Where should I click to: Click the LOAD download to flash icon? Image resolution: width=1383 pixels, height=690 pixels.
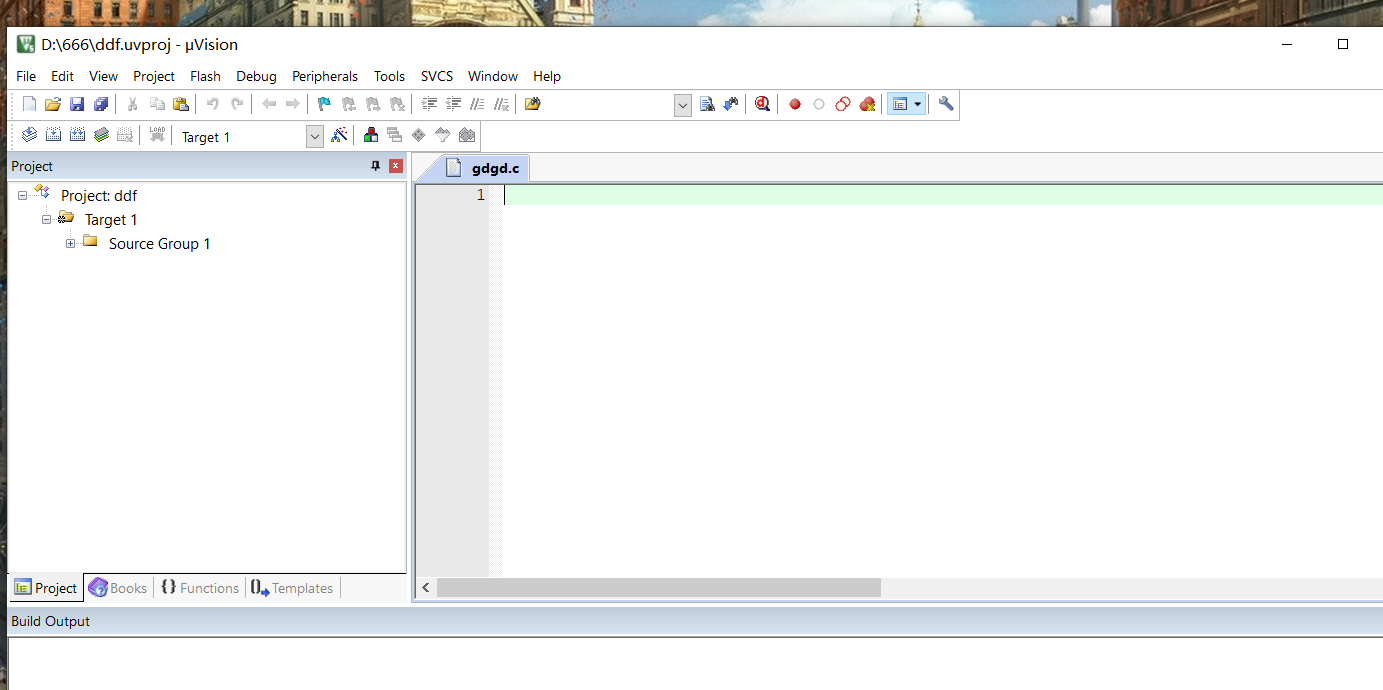coord(157,136)
